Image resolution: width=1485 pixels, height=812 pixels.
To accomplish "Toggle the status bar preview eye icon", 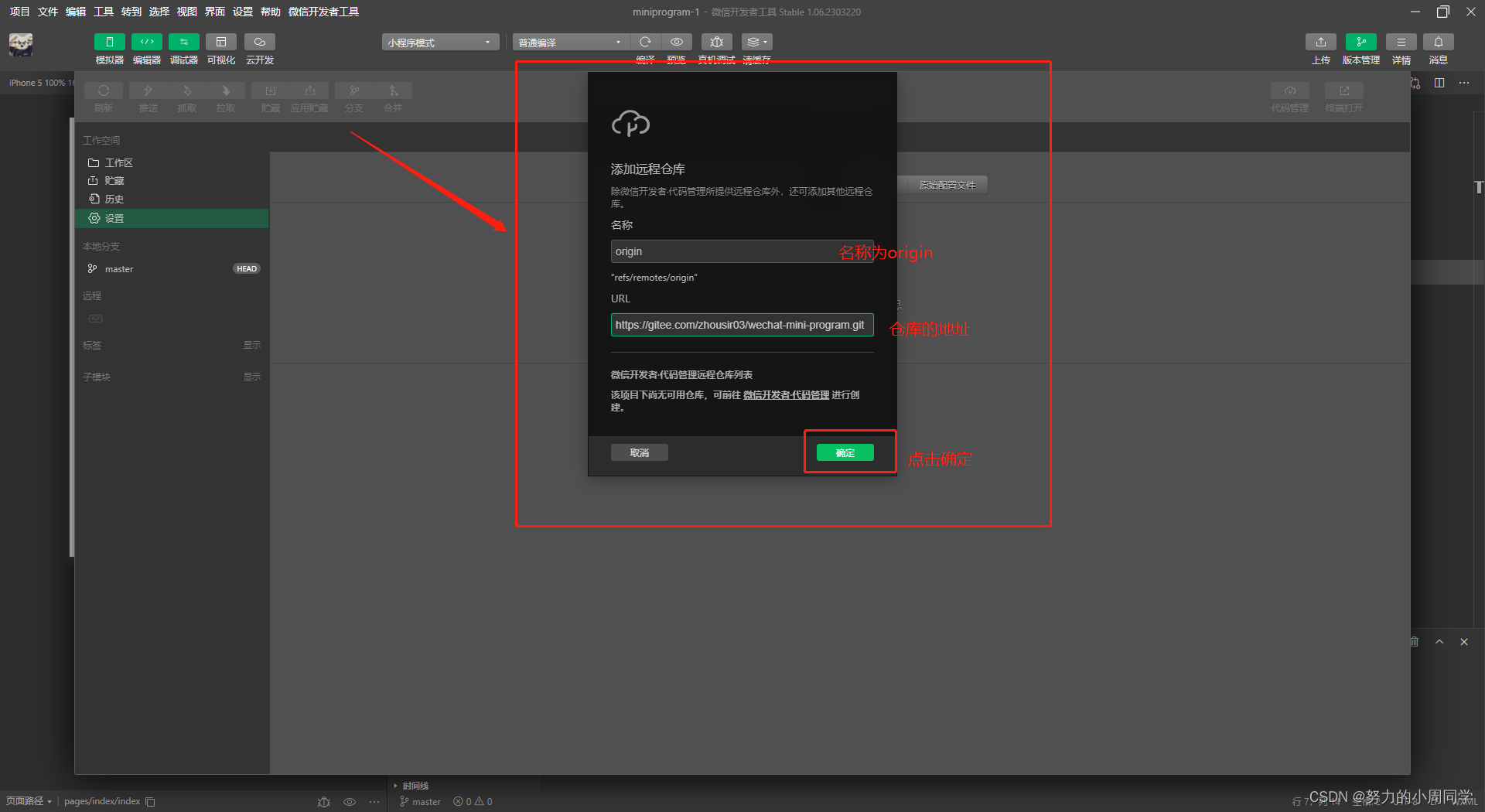I will [x=350, y=802].
